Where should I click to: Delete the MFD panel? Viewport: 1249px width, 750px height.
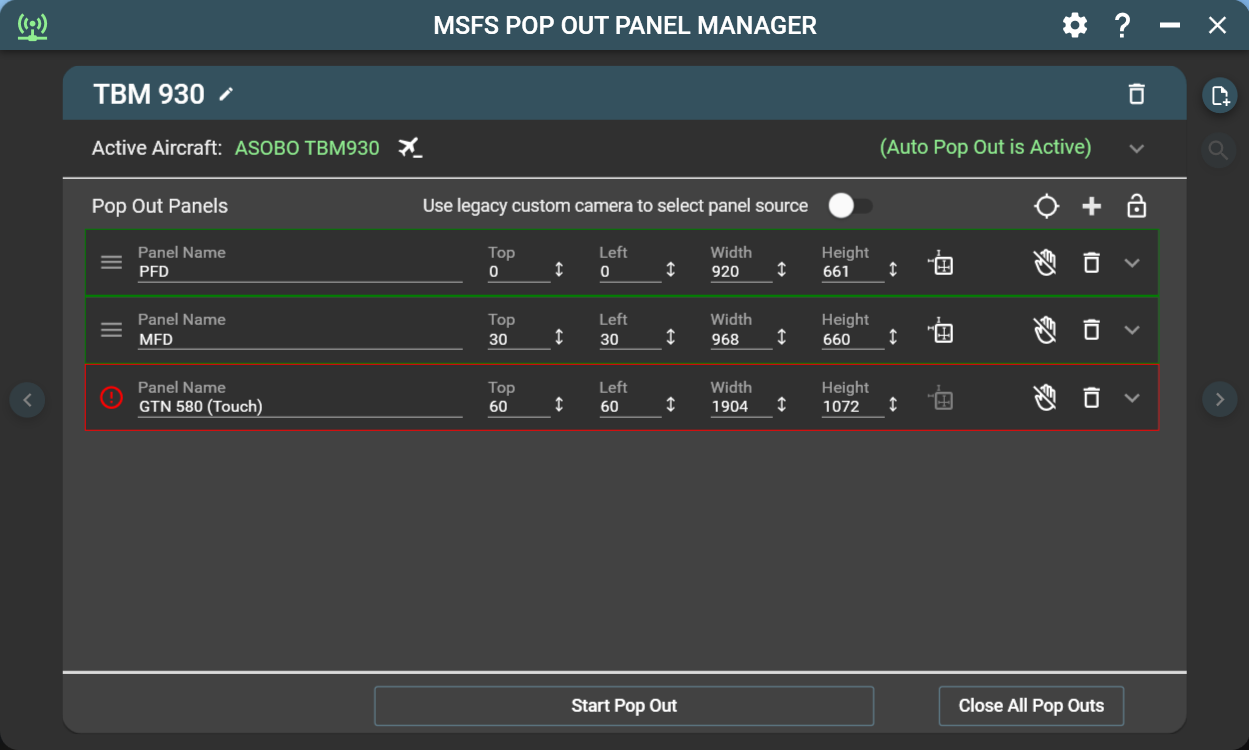[1092, 330]
